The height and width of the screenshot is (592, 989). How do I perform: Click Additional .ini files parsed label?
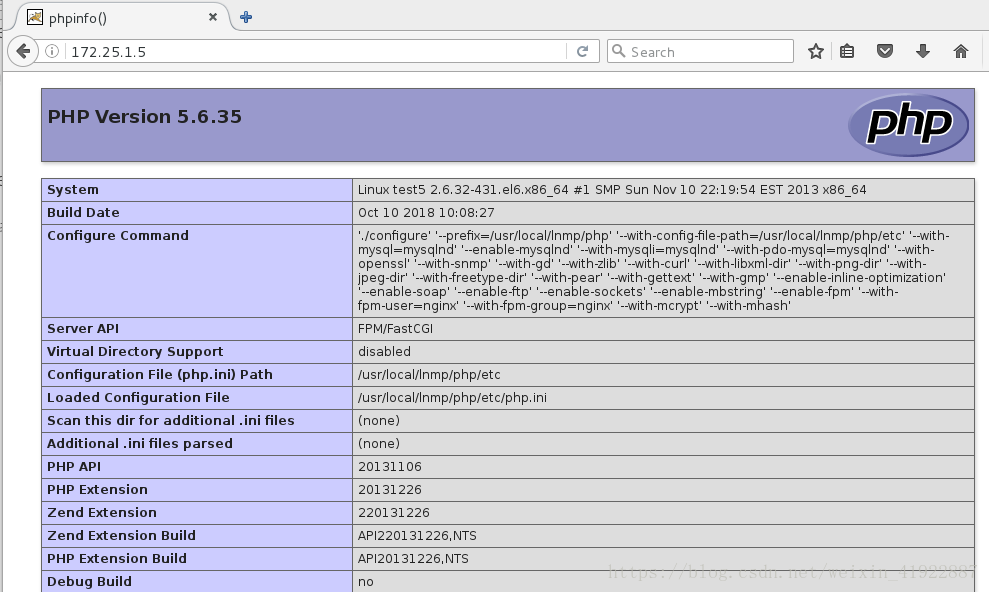click(139, 444)
